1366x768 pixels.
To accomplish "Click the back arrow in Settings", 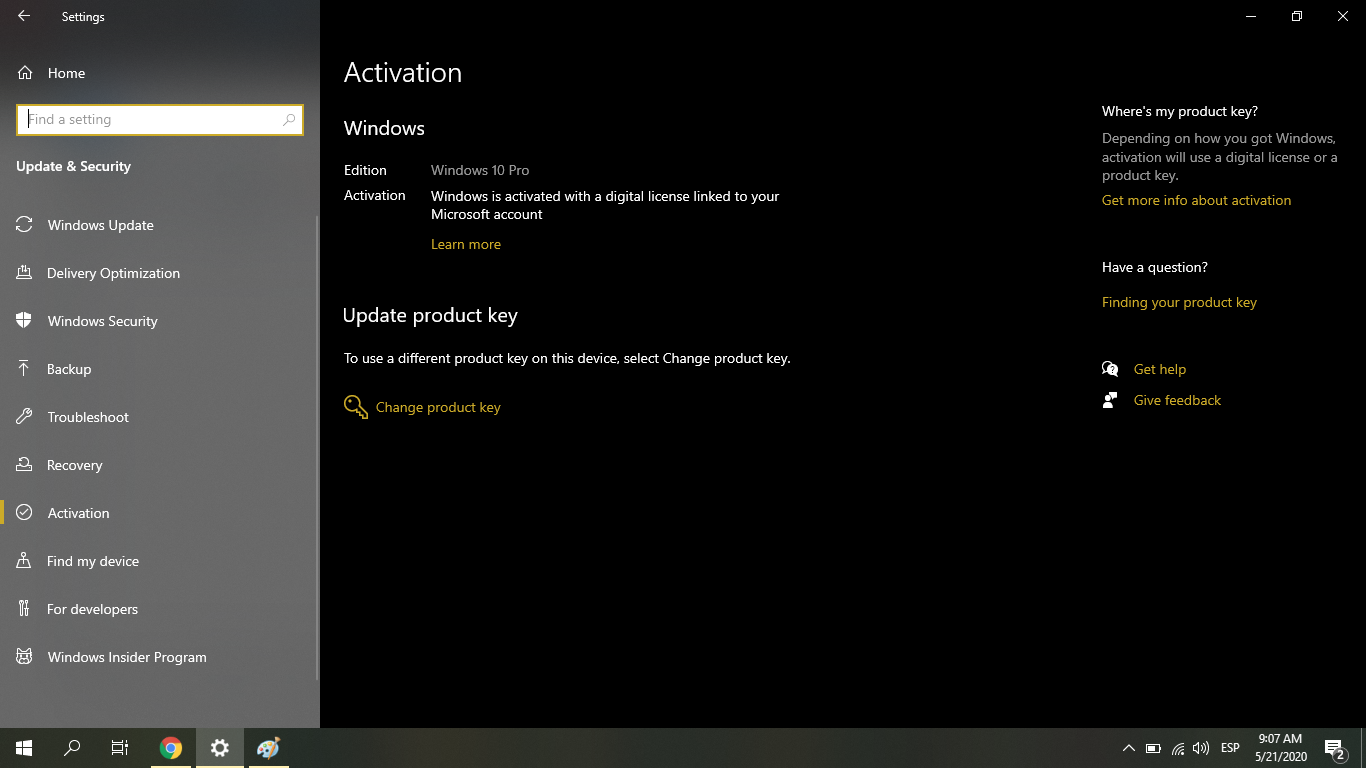I will click(24, 16).
